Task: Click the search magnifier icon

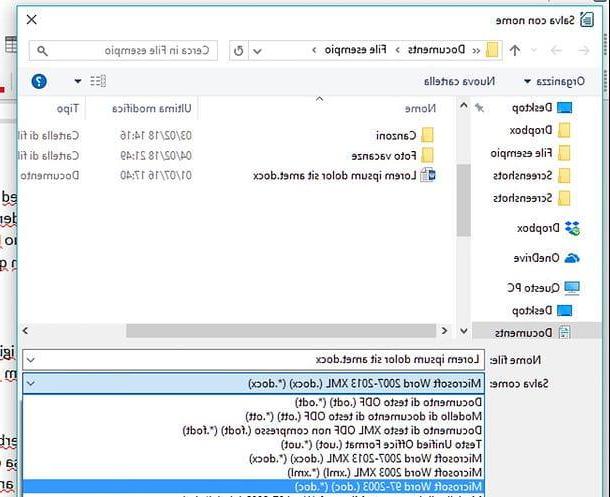Action: 42,51
